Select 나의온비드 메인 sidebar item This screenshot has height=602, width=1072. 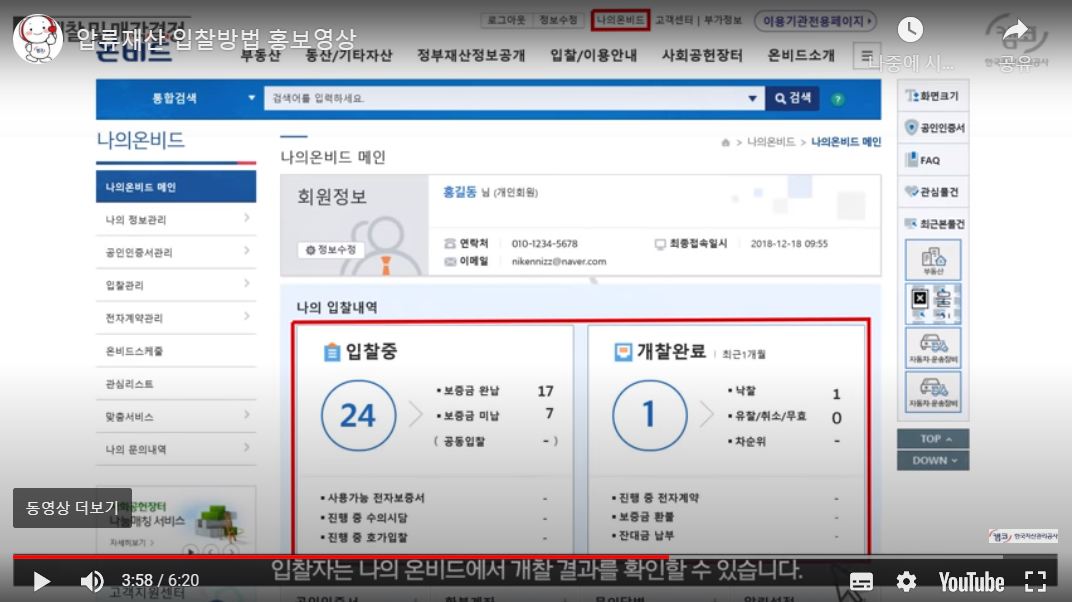coord(176,187)
